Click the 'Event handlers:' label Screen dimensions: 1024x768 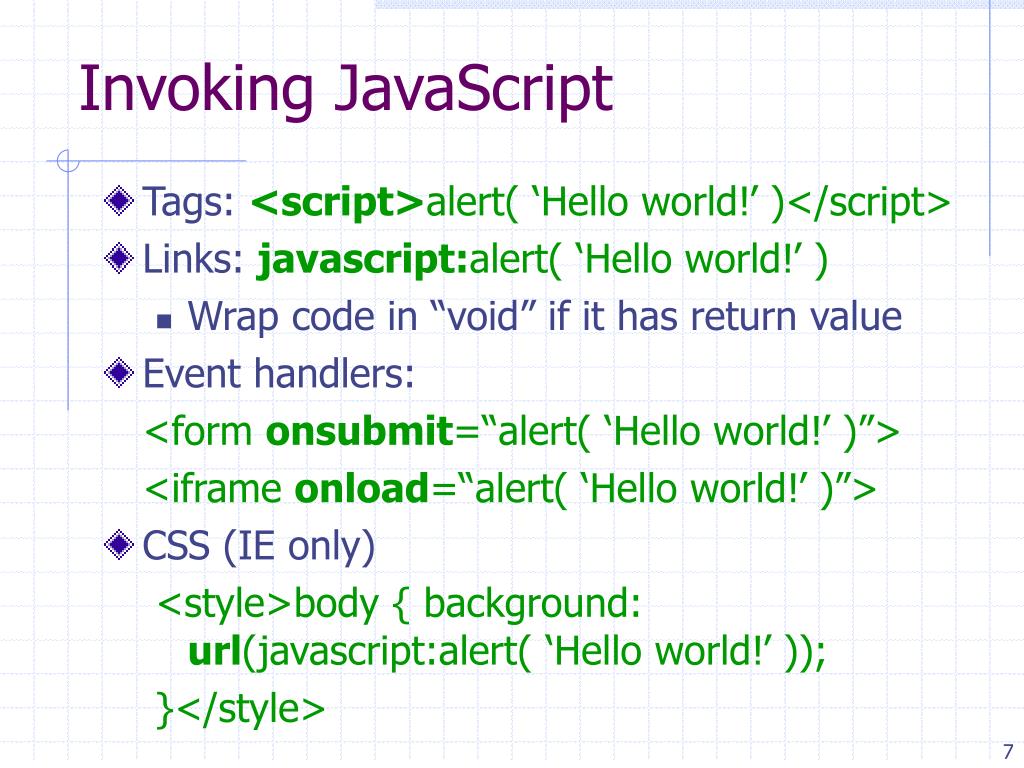(278, 374)
